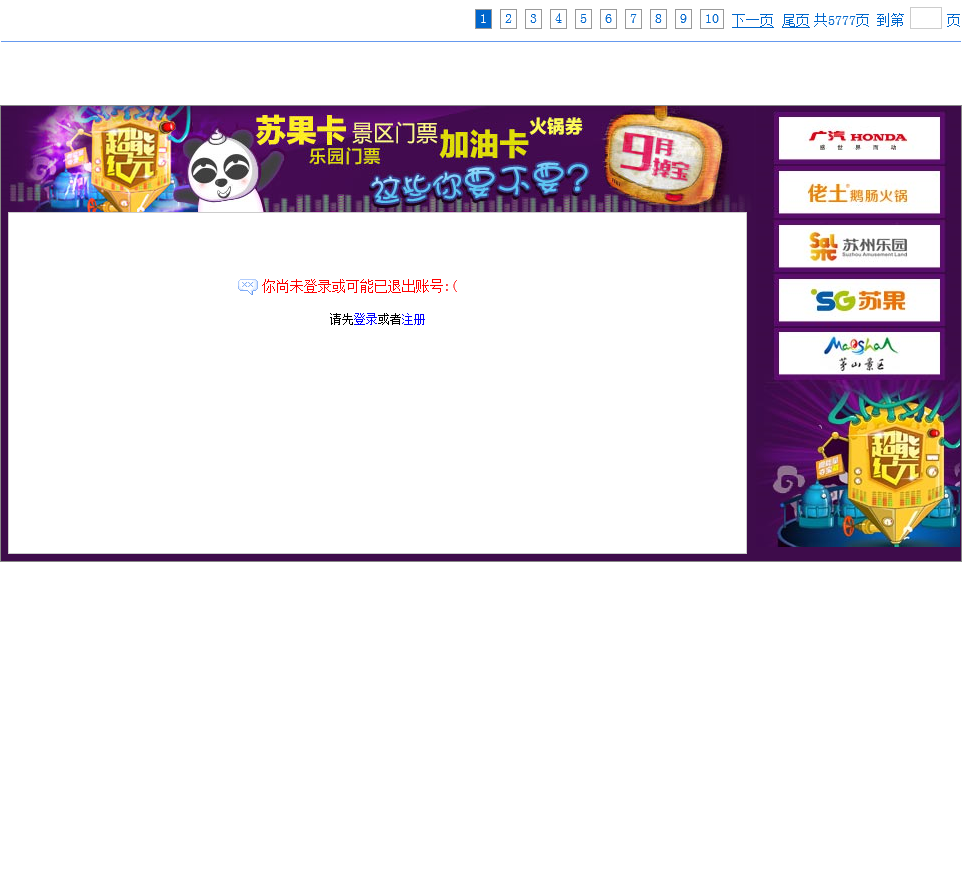Go to page 10 in pagination
The height and width of the screenshot is (875, 962).
tap(712, 19)
